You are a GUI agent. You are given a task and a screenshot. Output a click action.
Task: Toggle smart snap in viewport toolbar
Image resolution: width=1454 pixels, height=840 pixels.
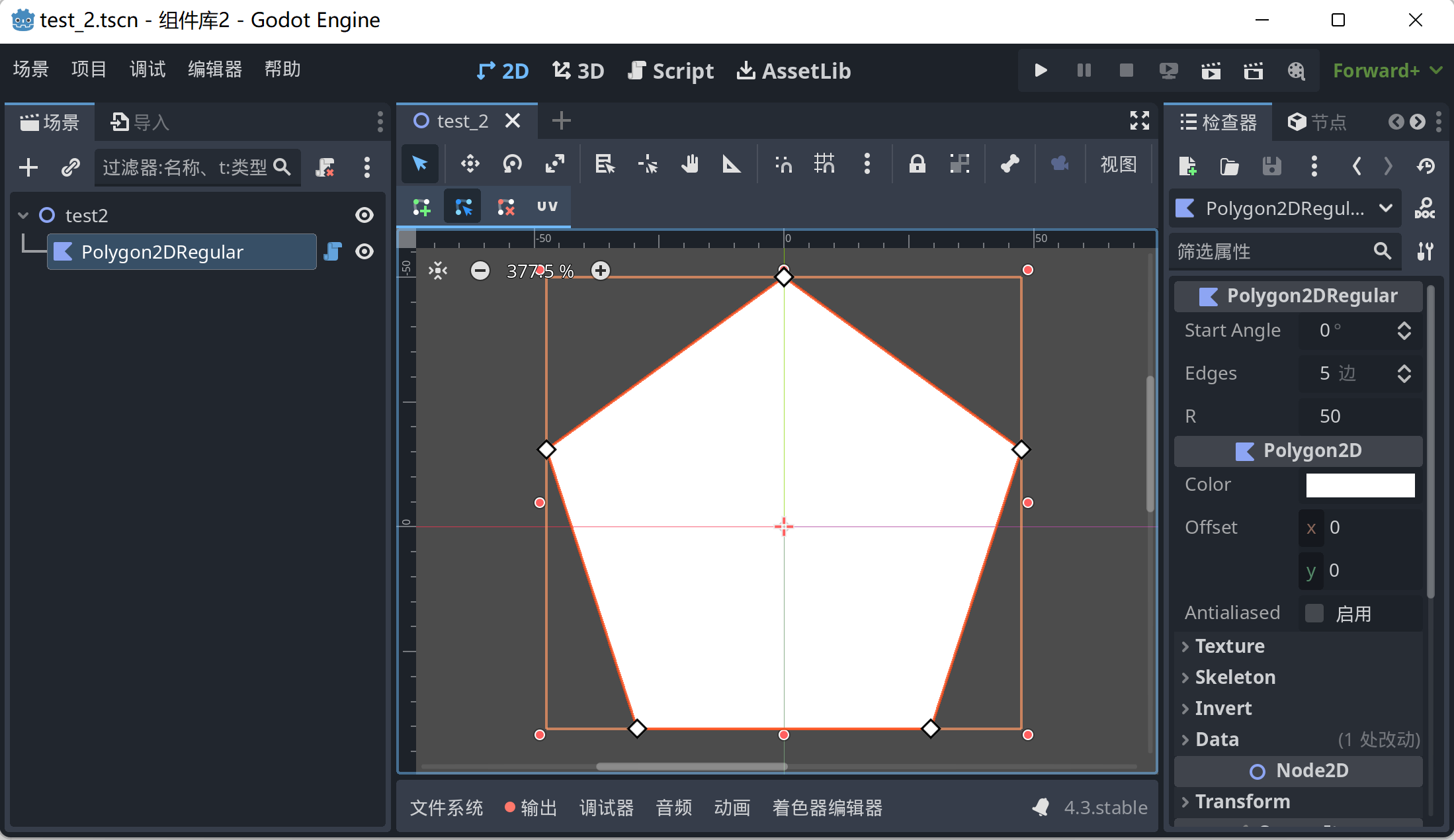point(783,163)
